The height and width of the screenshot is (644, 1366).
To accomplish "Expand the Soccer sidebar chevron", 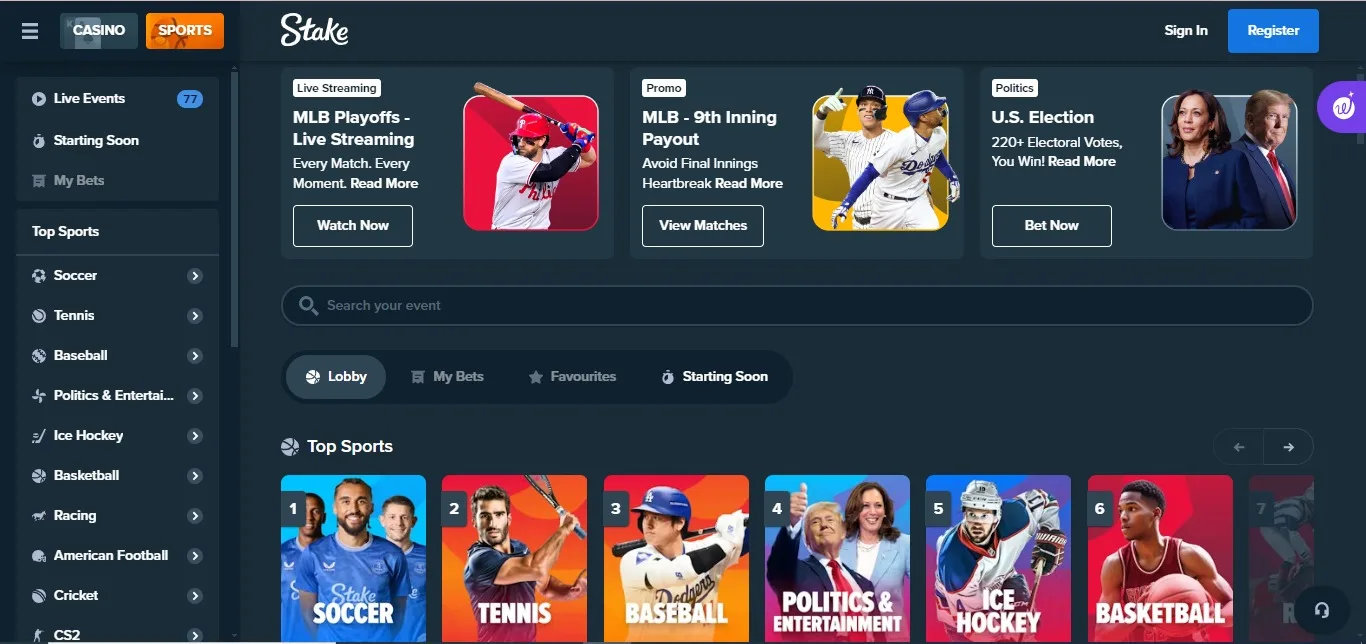I will tap(195, 276).
